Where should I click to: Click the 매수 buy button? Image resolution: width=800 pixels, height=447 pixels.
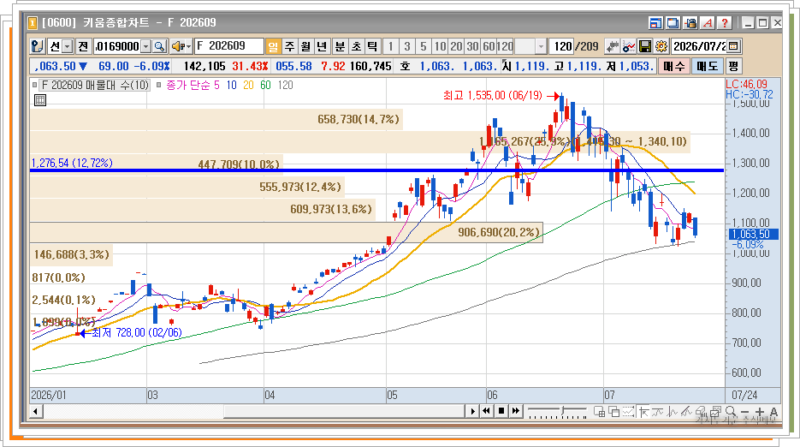pyautogui.click(x=674, y=66)
